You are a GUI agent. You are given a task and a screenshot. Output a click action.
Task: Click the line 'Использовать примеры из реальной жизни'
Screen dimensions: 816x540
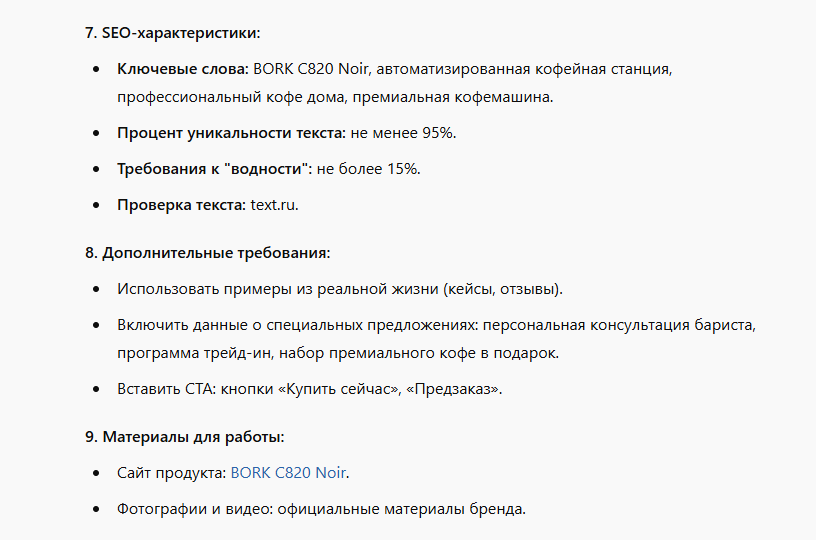click(340, 289)
